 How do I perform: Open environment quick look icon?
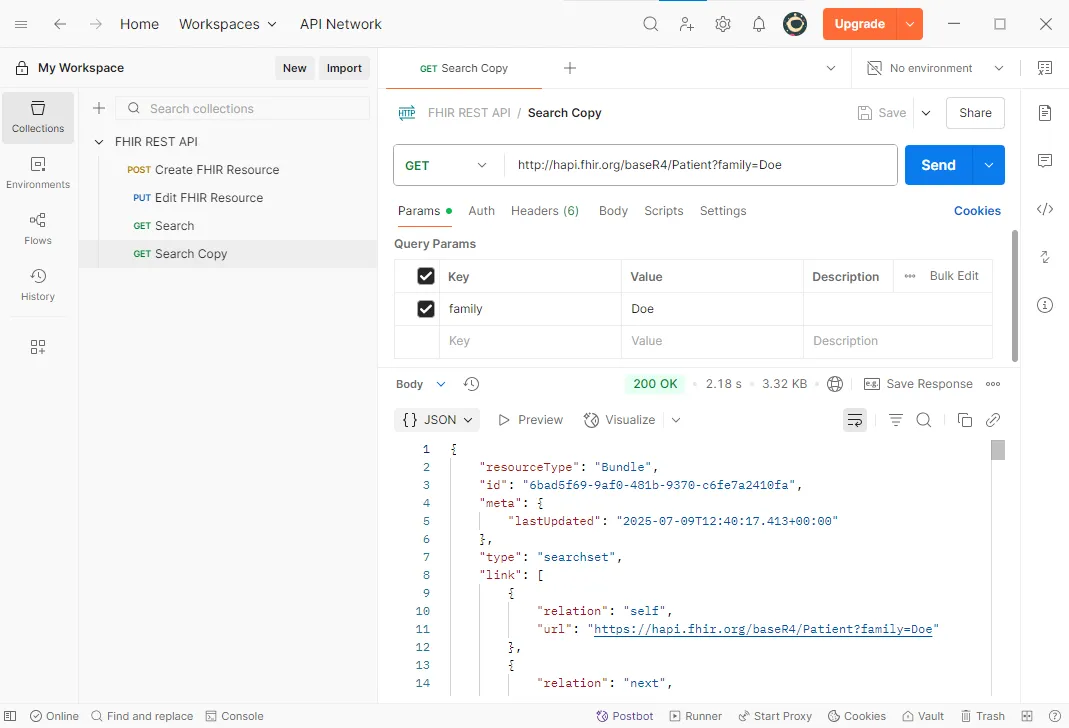1044,67
